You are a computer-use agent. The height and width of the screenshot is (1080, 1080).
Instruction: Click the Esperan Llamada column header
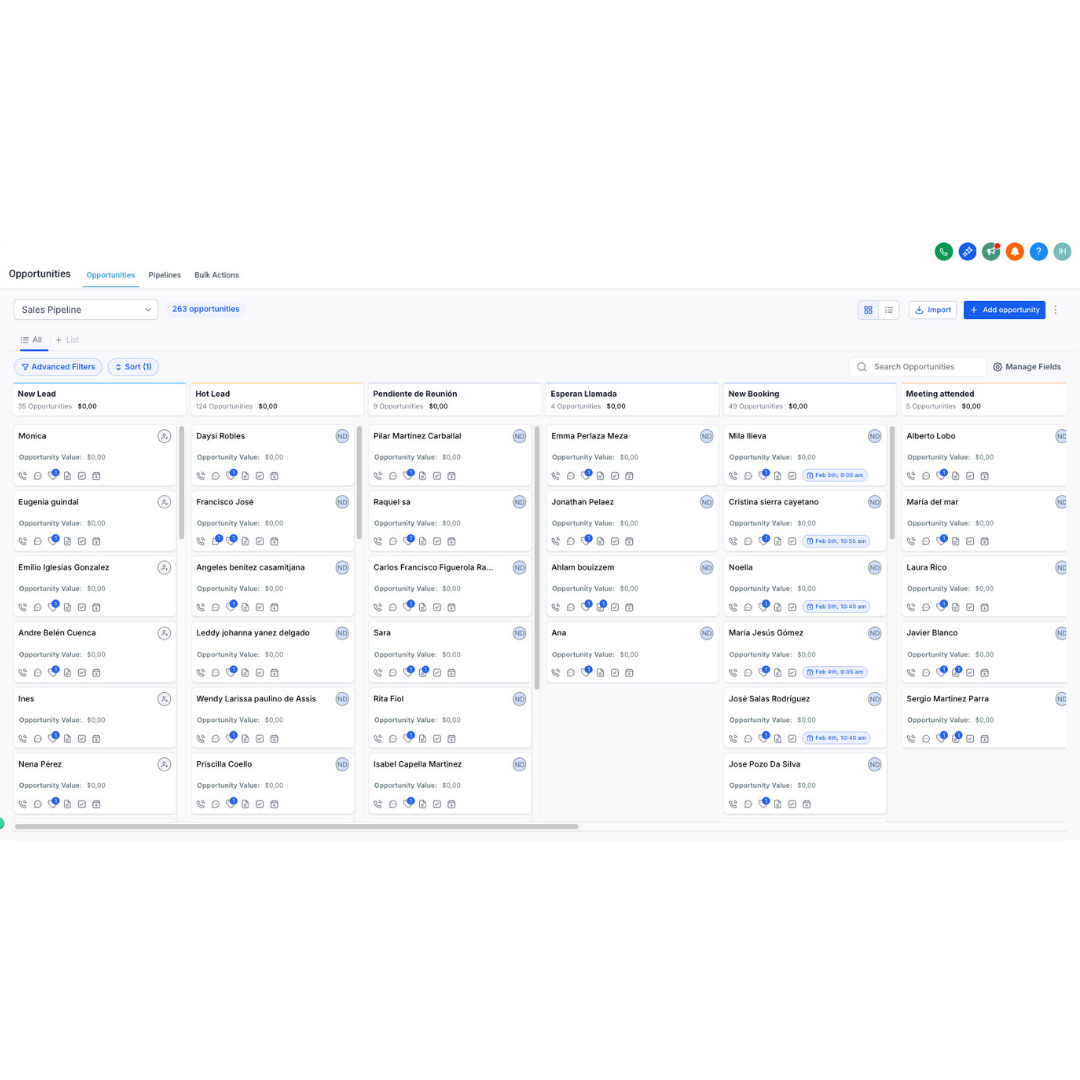click(632, 399)
